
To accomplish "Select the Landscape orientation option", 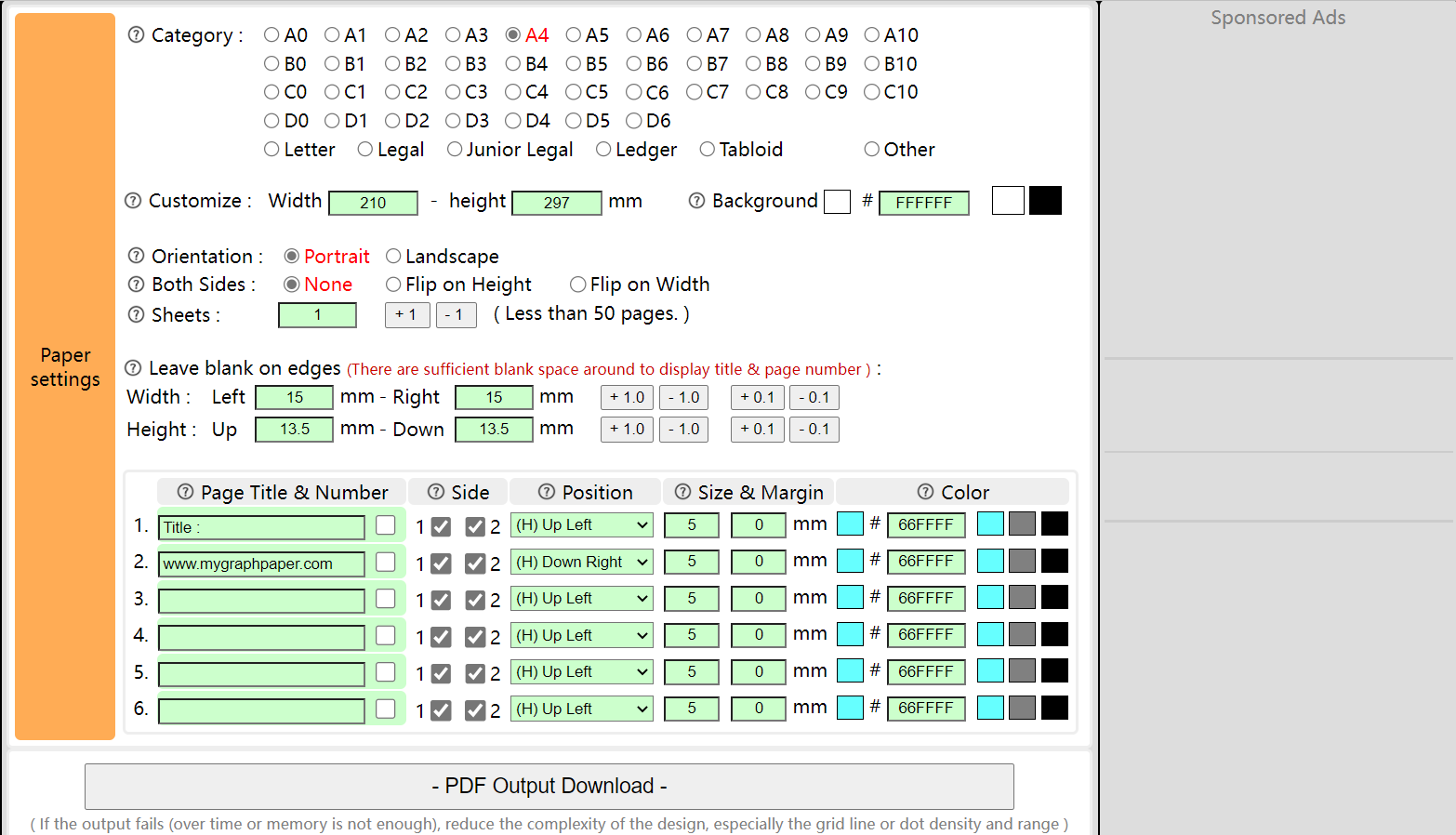I will pyautogui.click(x=393, y=256).
